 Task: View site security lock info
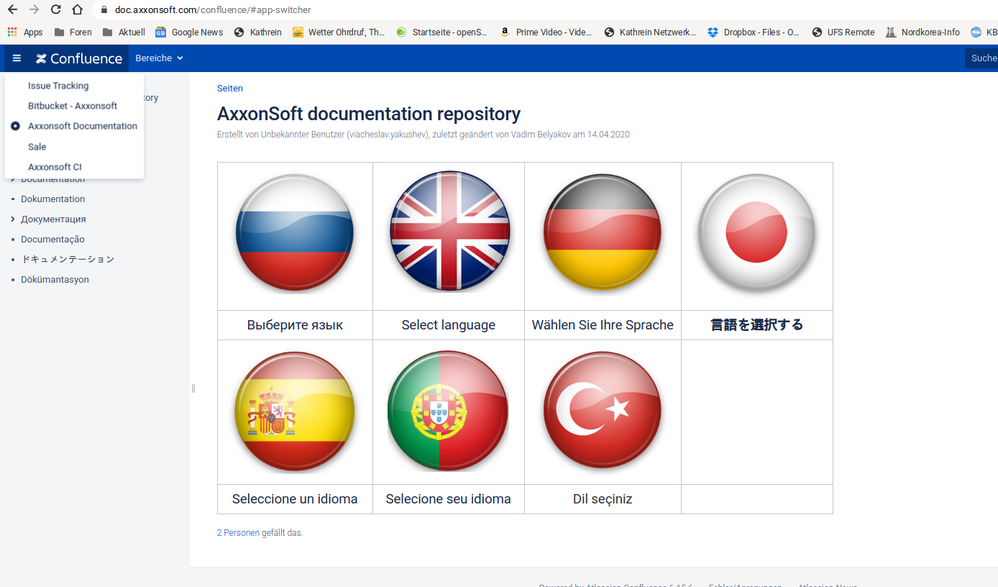104,10
